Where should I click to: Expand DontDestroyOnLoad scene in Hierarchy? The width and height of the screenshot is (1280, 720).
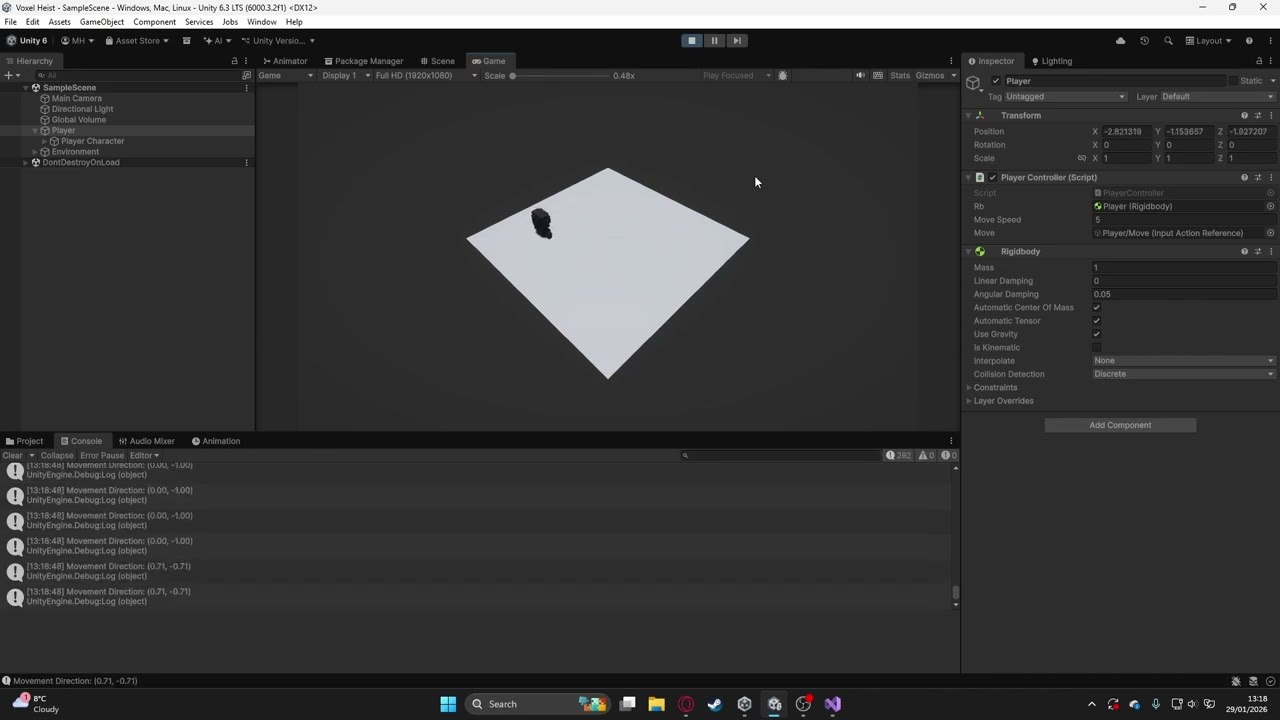click(26, 162)
